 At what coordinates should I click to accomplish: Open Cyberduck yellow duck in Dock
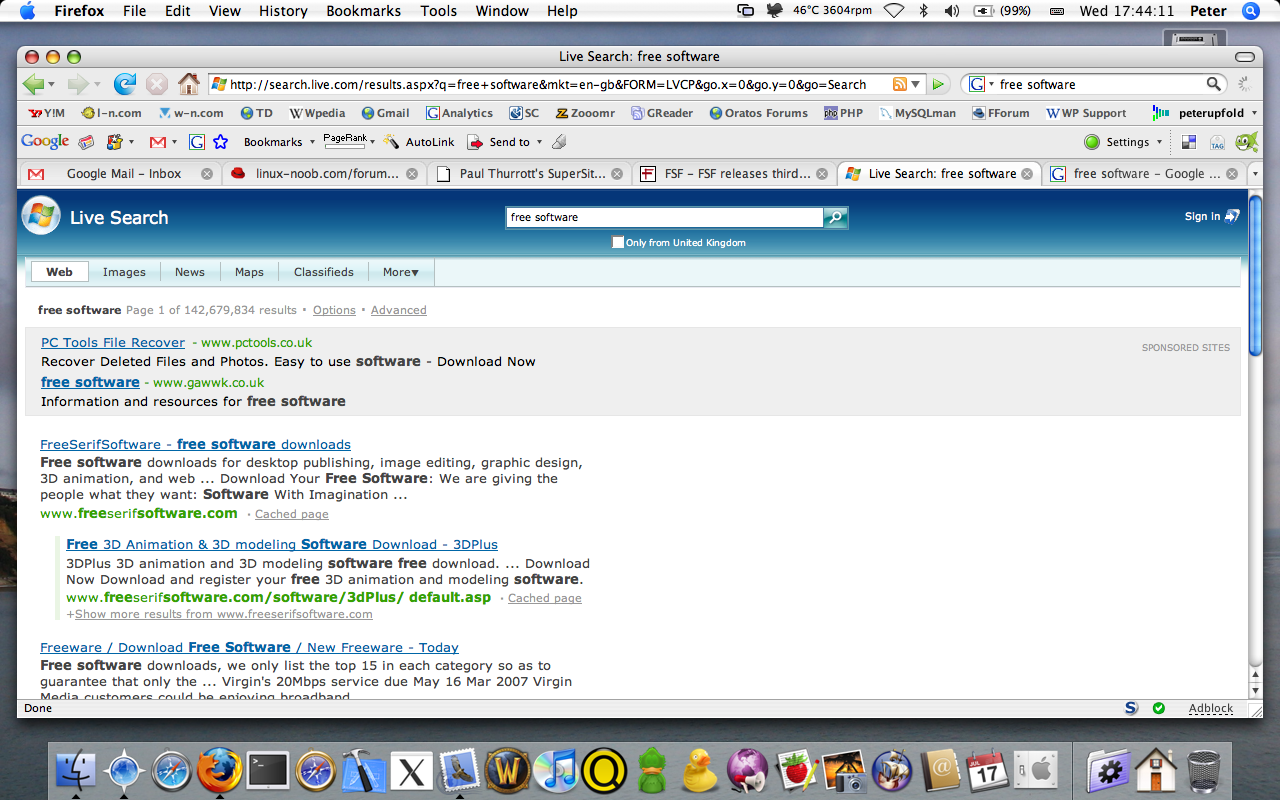pyautogui.click(x=700, y=771)
